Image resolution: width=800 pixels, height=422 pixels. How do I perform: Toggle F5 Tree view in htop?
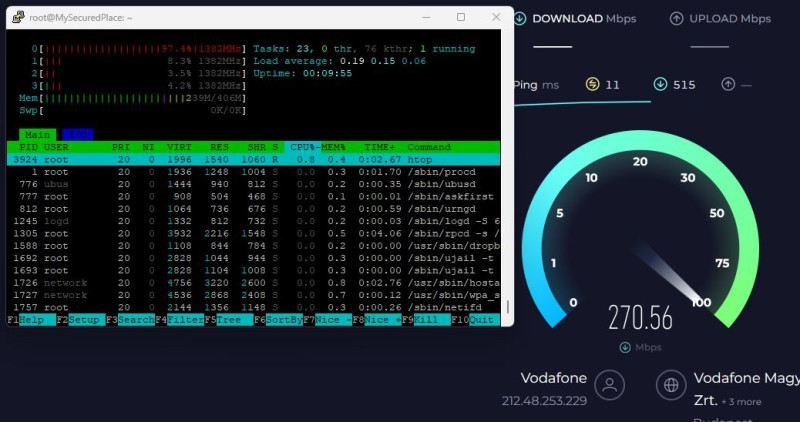pos(229,320)
